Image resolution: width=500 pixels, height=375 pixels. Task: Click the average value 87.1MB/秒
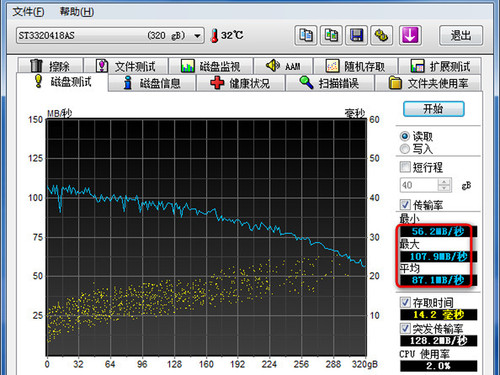[438, 280]
